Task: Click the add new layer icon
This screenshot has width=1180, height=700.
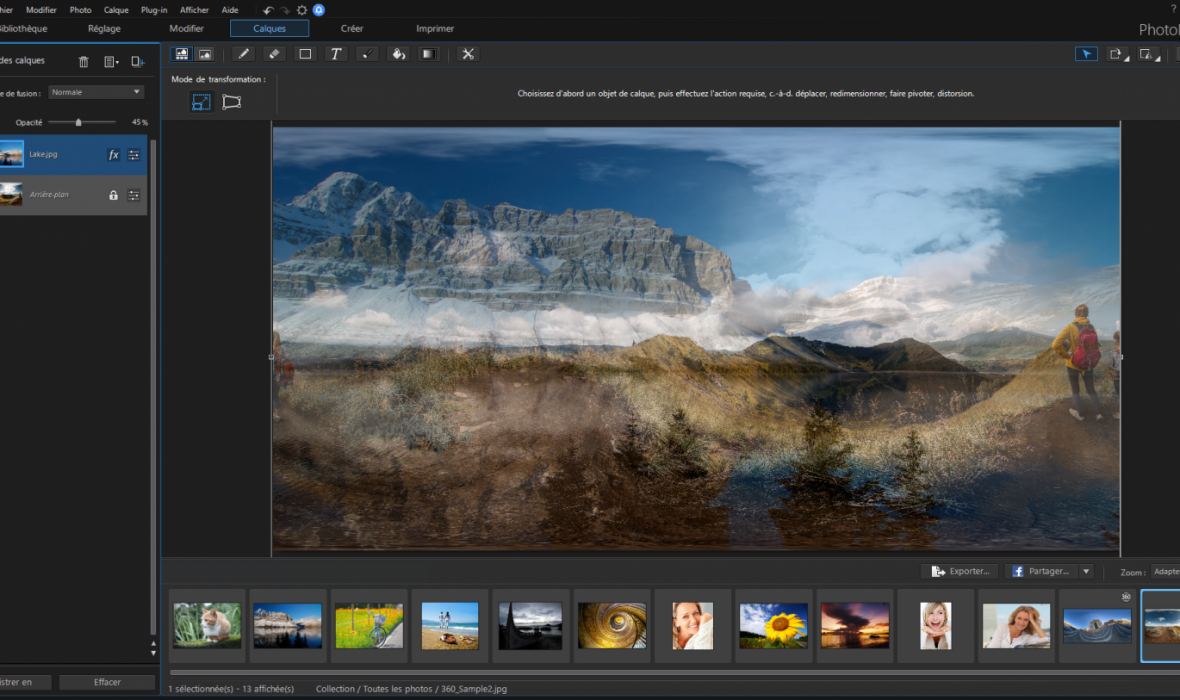Action: pos(138,62)
